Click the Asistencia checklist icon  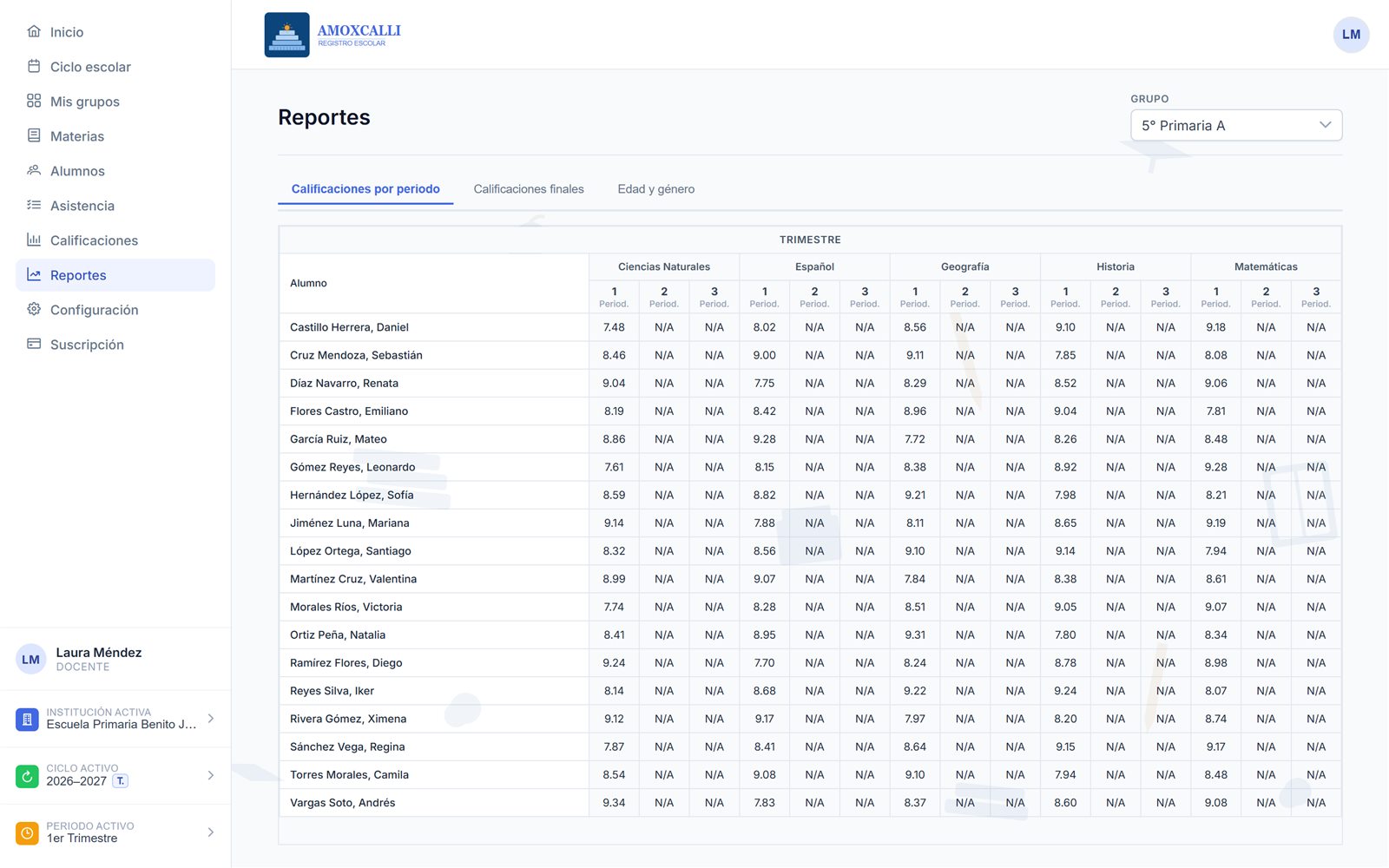[34, 206]
